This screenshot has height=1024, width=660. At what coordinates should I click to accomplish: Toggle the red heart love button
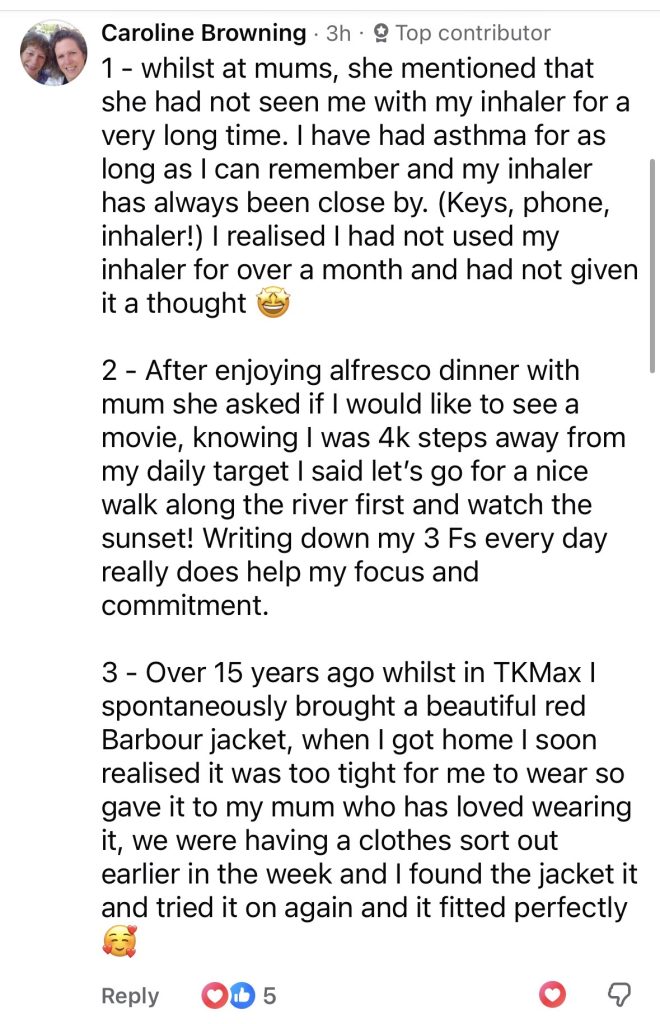click(x=552, y=994)
